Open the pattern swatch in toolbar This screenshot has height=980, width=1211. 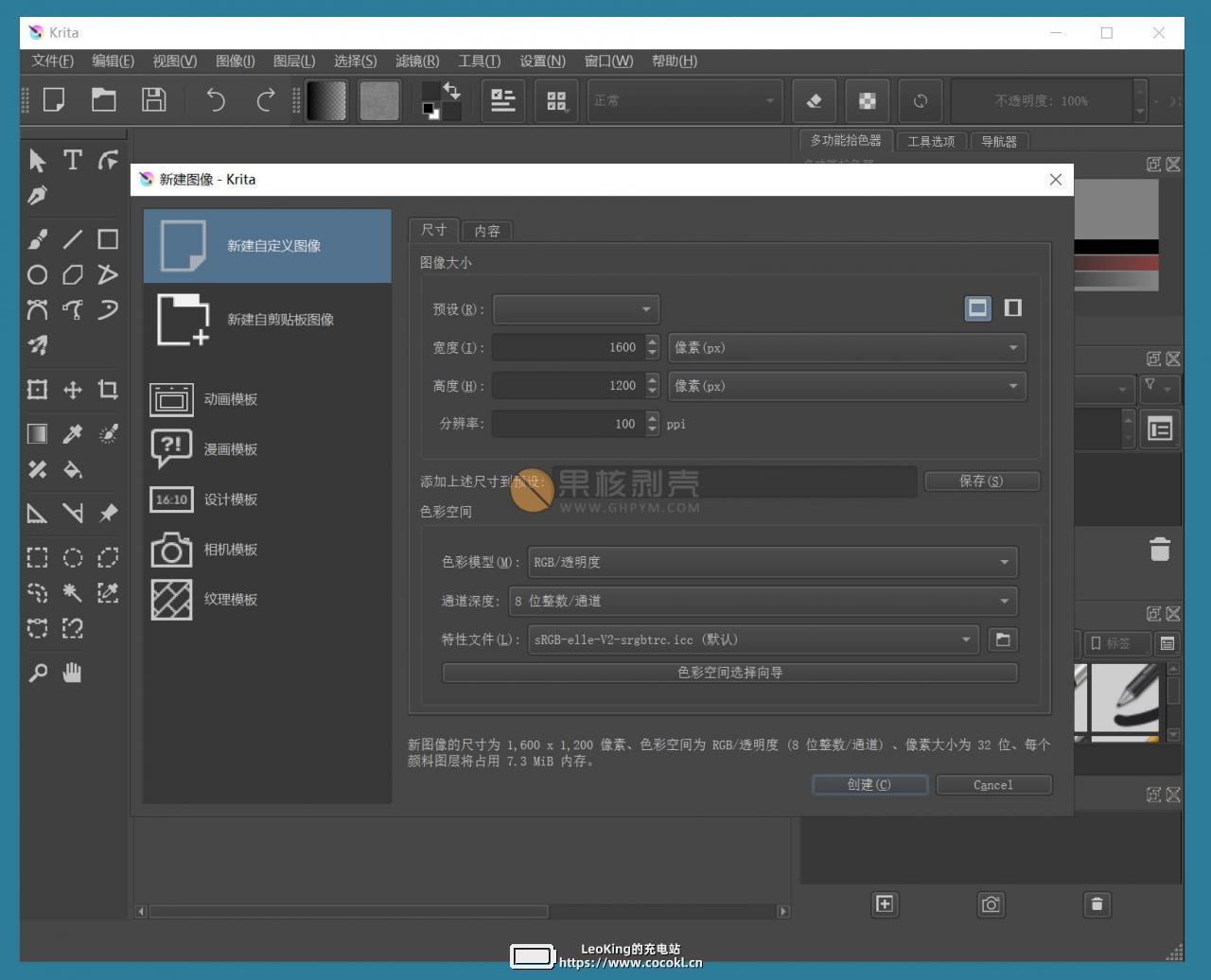coord(379,100)
